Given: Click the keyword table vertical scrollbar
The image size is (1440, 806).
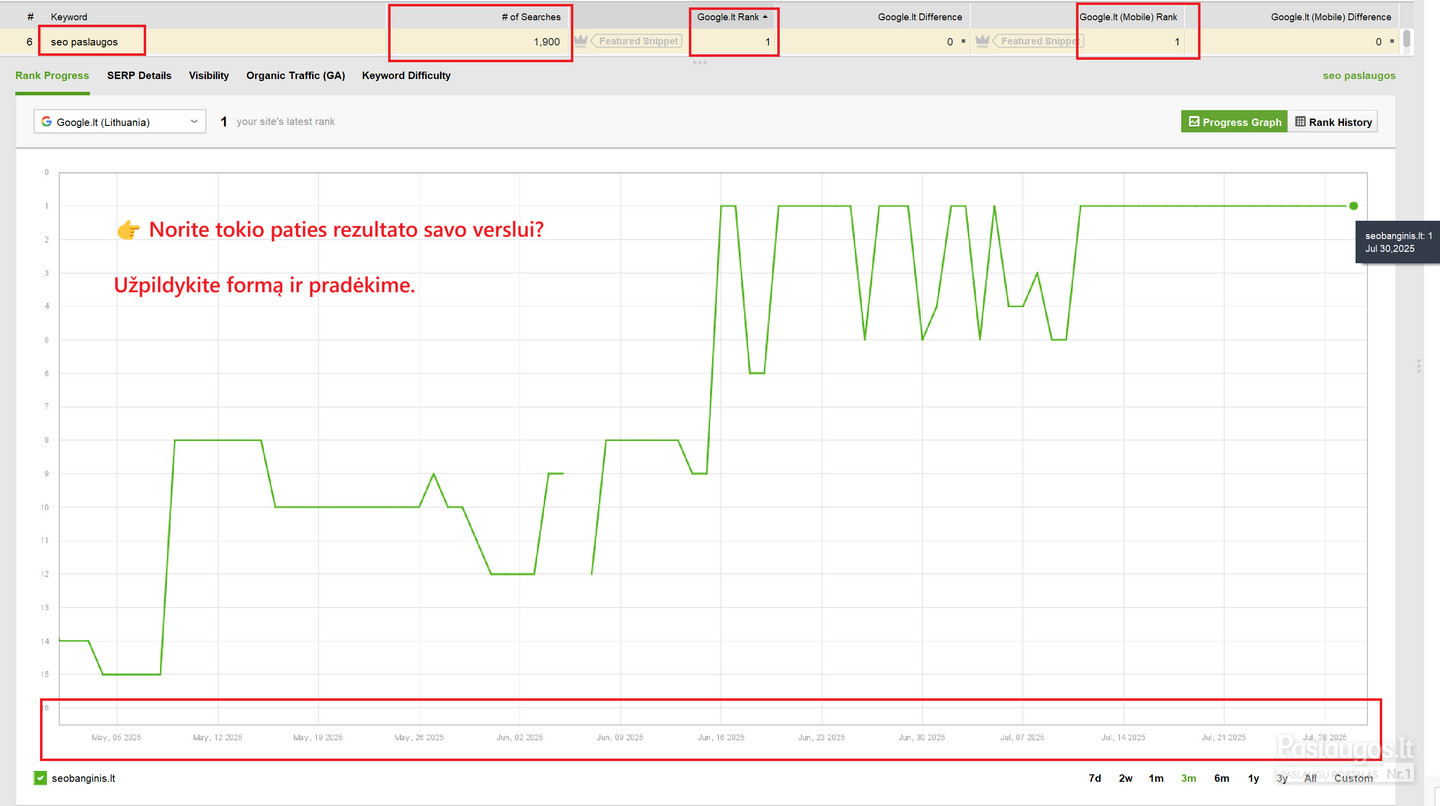Looking at the screenshot, I should (x=1407, y=38).
